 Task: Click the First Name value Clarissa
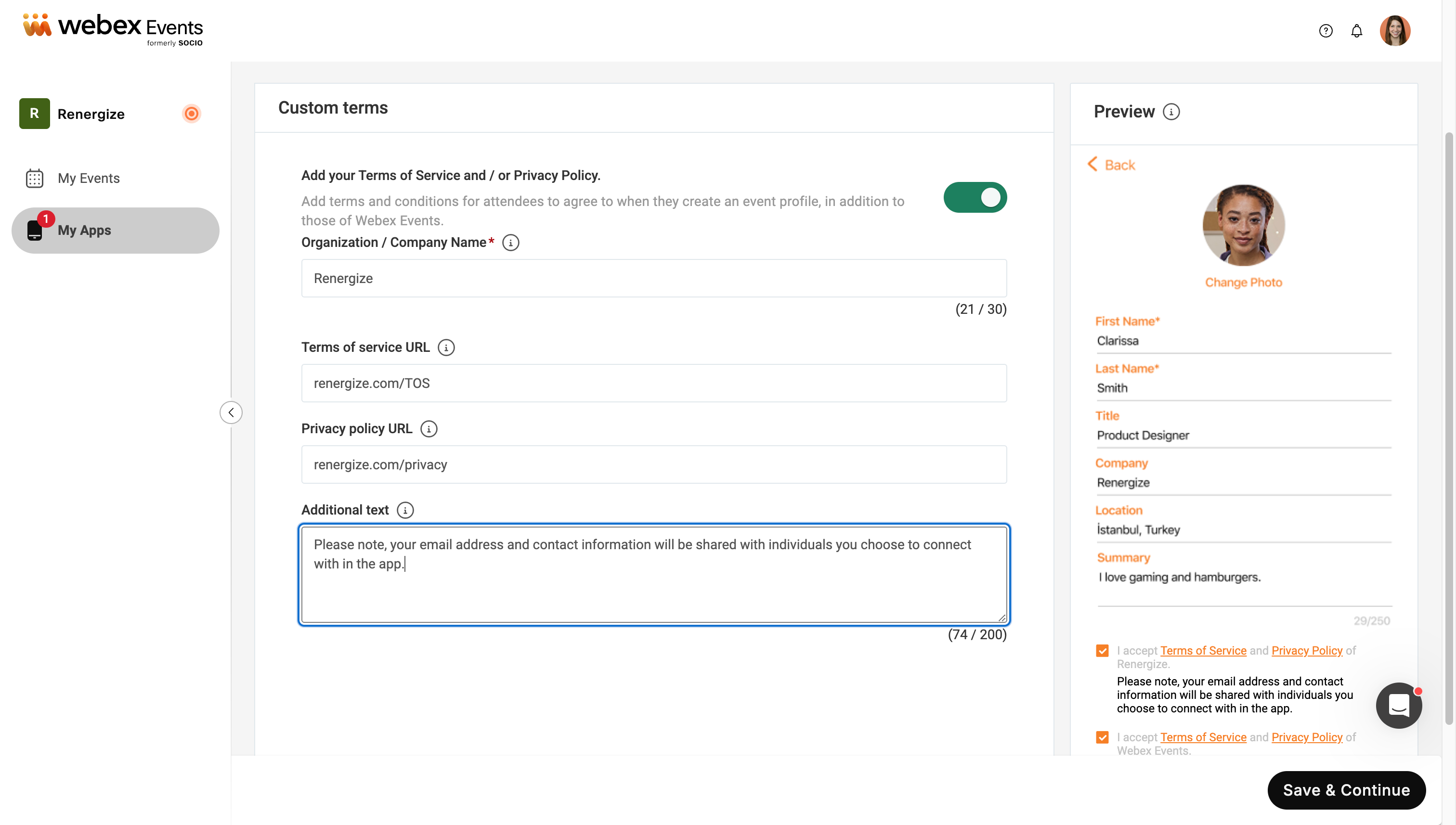pos(1117,340)
